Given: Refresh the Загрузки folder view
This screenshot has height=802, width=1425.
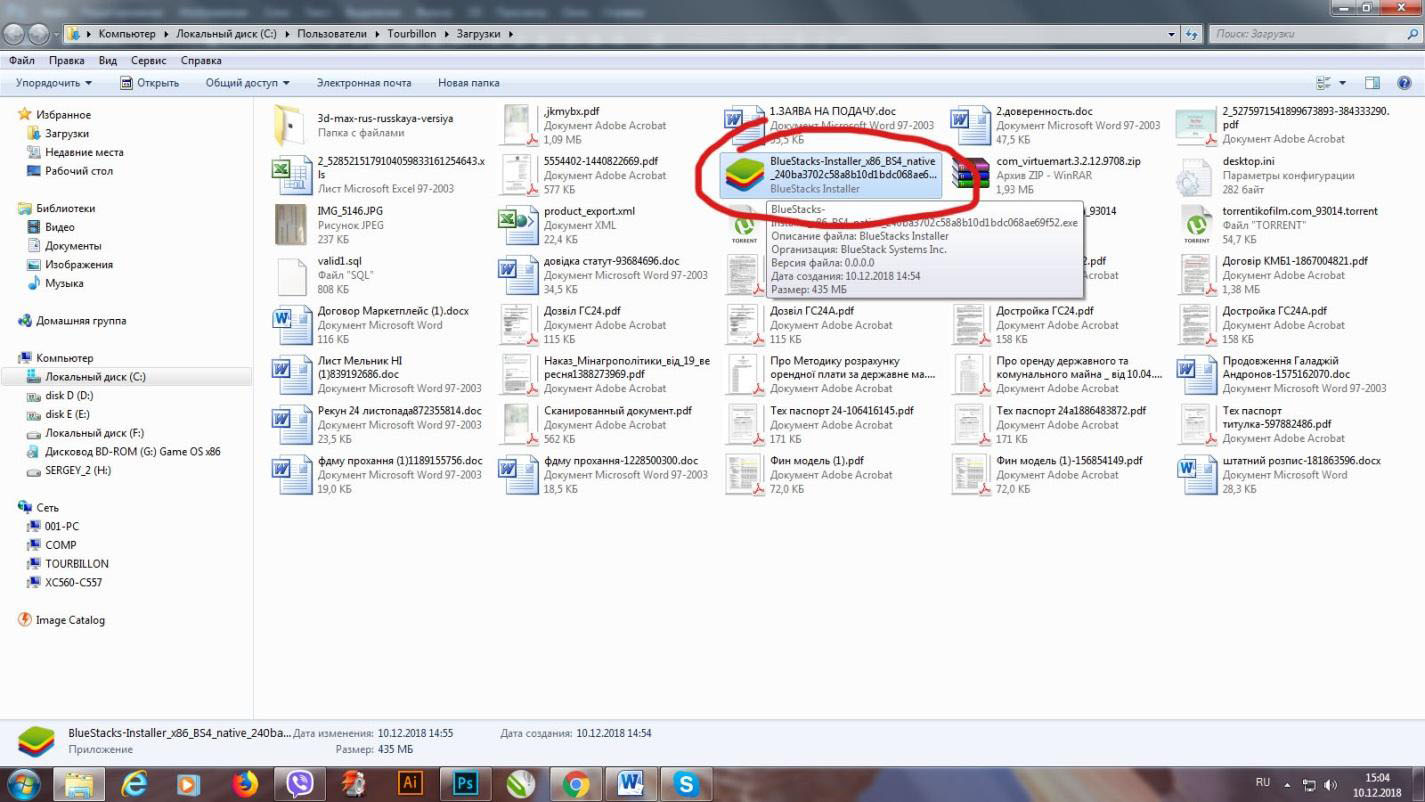Looking at the screenshot, I should (1191, 34).
